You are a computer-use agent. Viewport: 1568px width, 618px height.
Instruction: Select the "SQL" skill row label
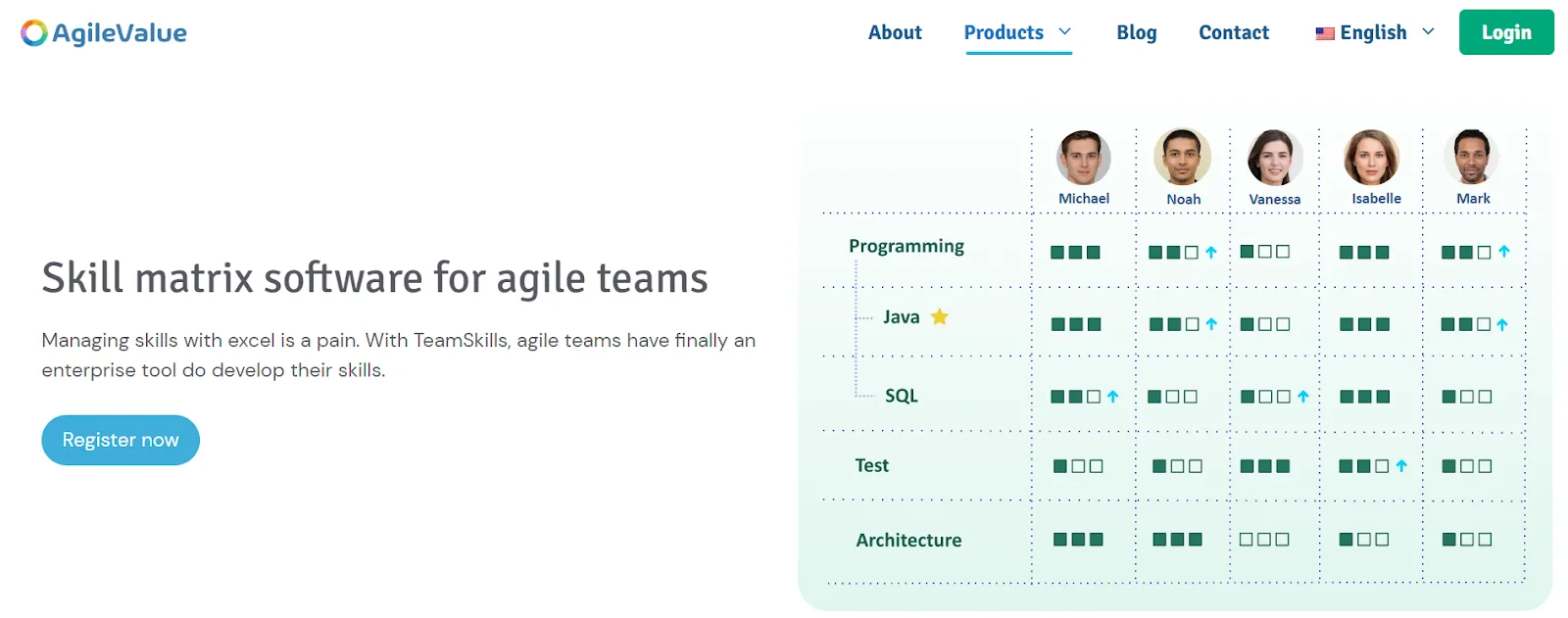click(x=901, y=396)
